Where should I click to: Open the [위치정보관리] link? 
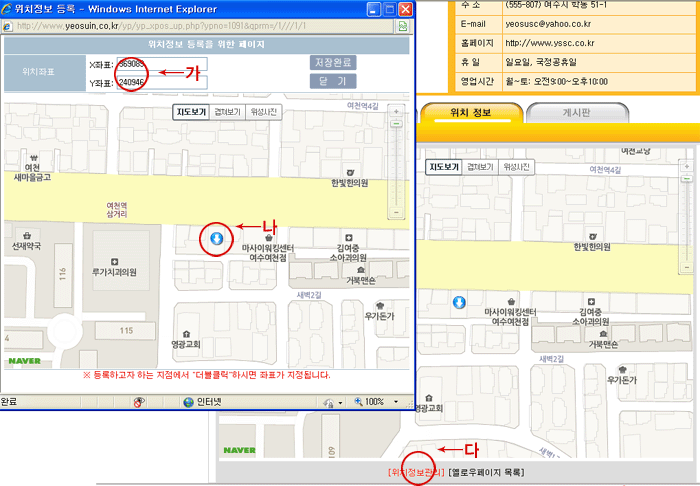[x=416, y=472]
